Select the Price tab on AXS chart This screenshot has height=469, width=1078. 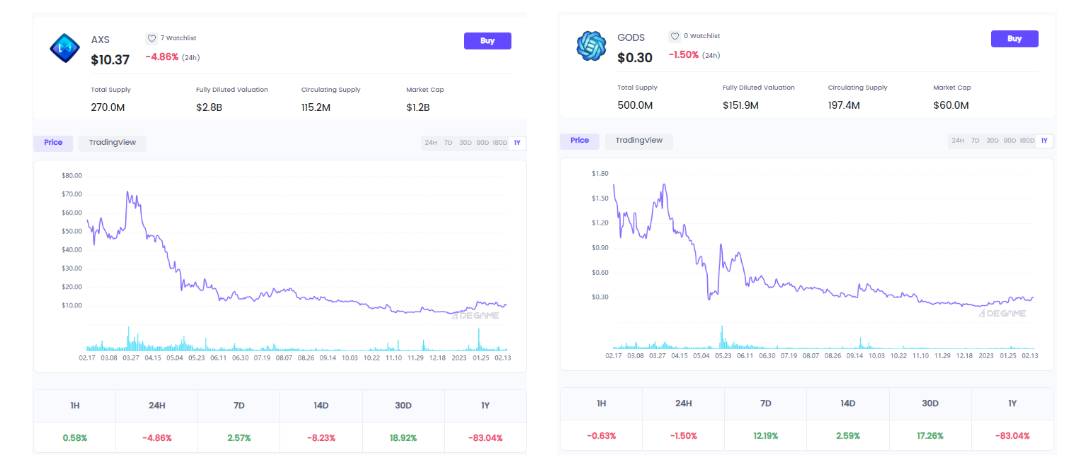(x=53, y=143)
